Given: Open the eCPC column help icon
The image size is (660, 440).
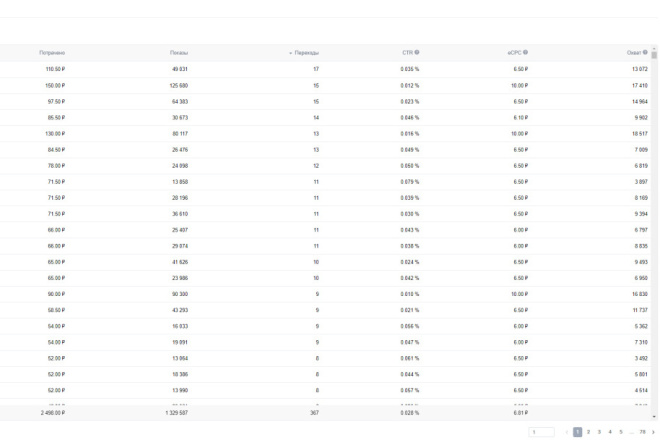Looking at the screenshot, I should pyautogui.click(x=525, y=52).
